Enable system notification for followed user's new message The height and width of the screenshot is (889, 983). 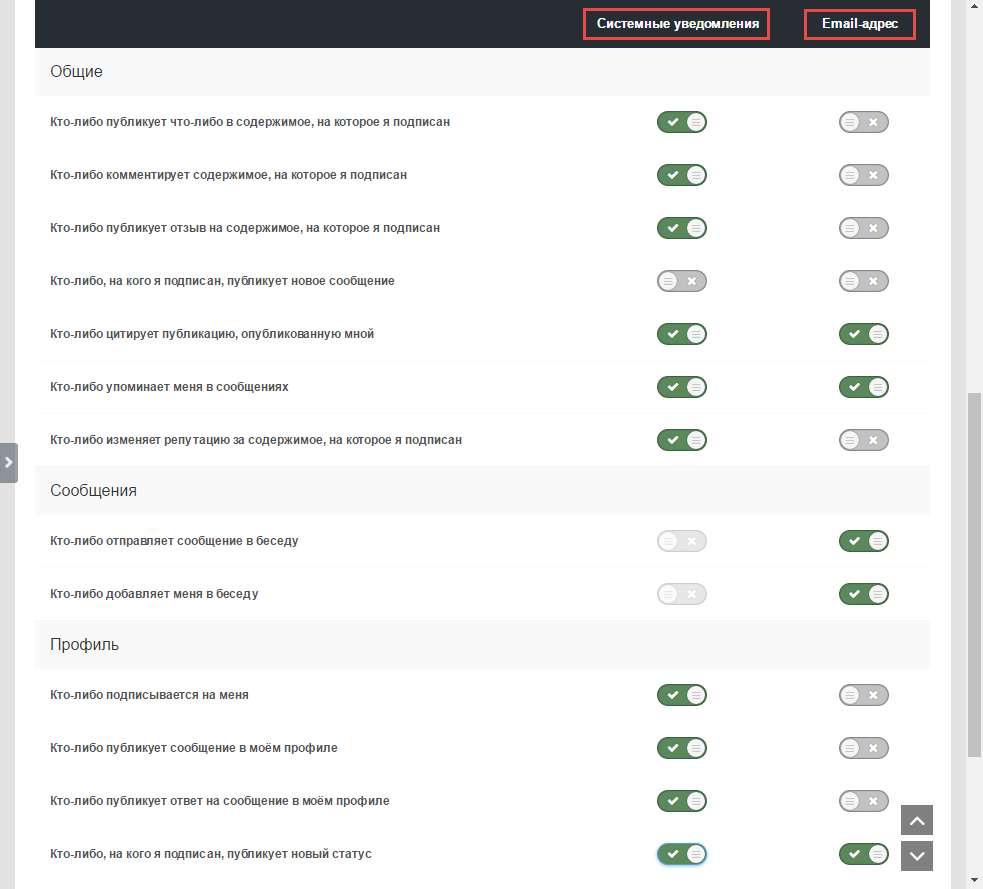click(x=681, y=281)
